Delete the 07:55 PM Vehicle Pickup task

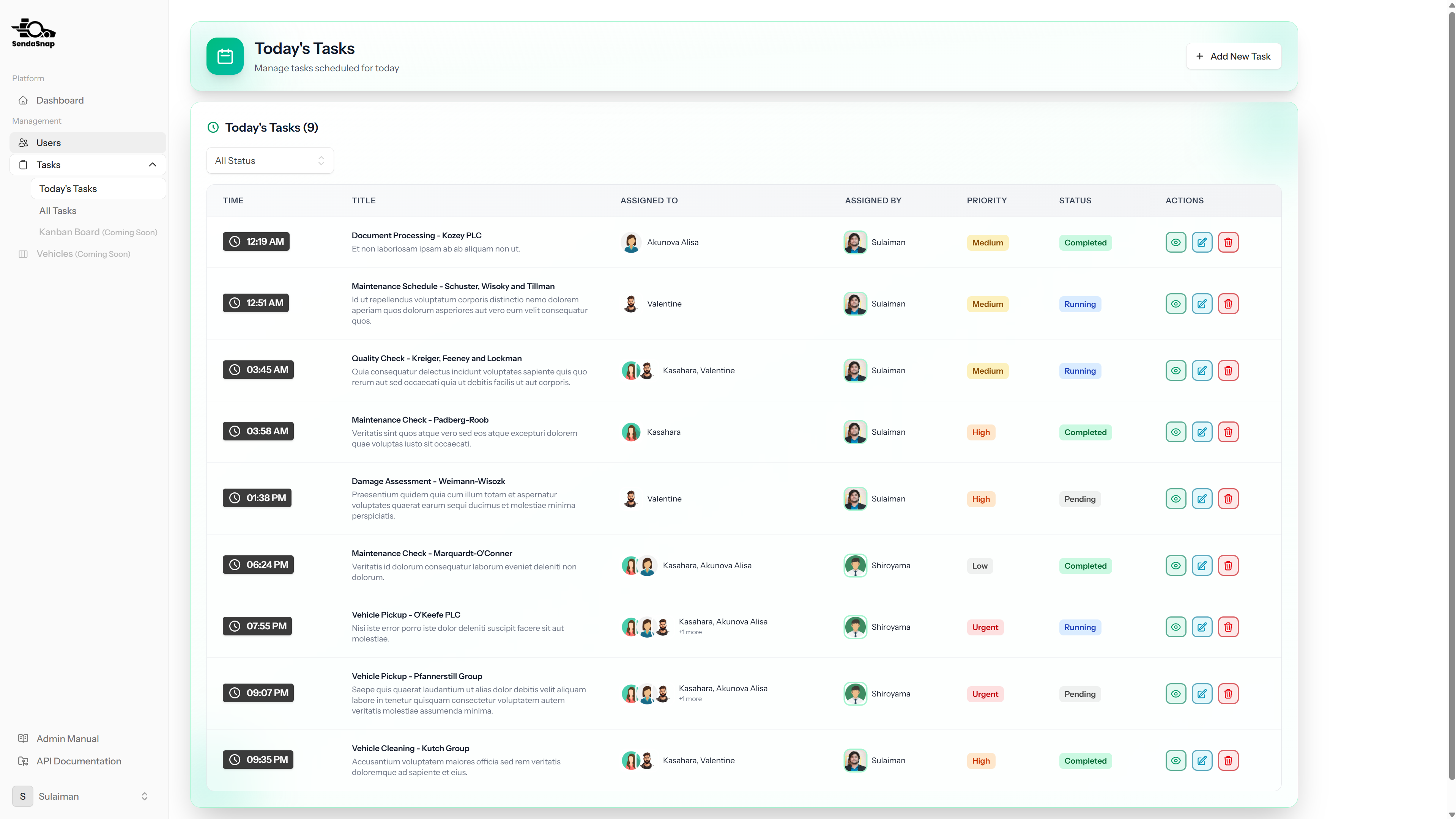[1228, 627]
